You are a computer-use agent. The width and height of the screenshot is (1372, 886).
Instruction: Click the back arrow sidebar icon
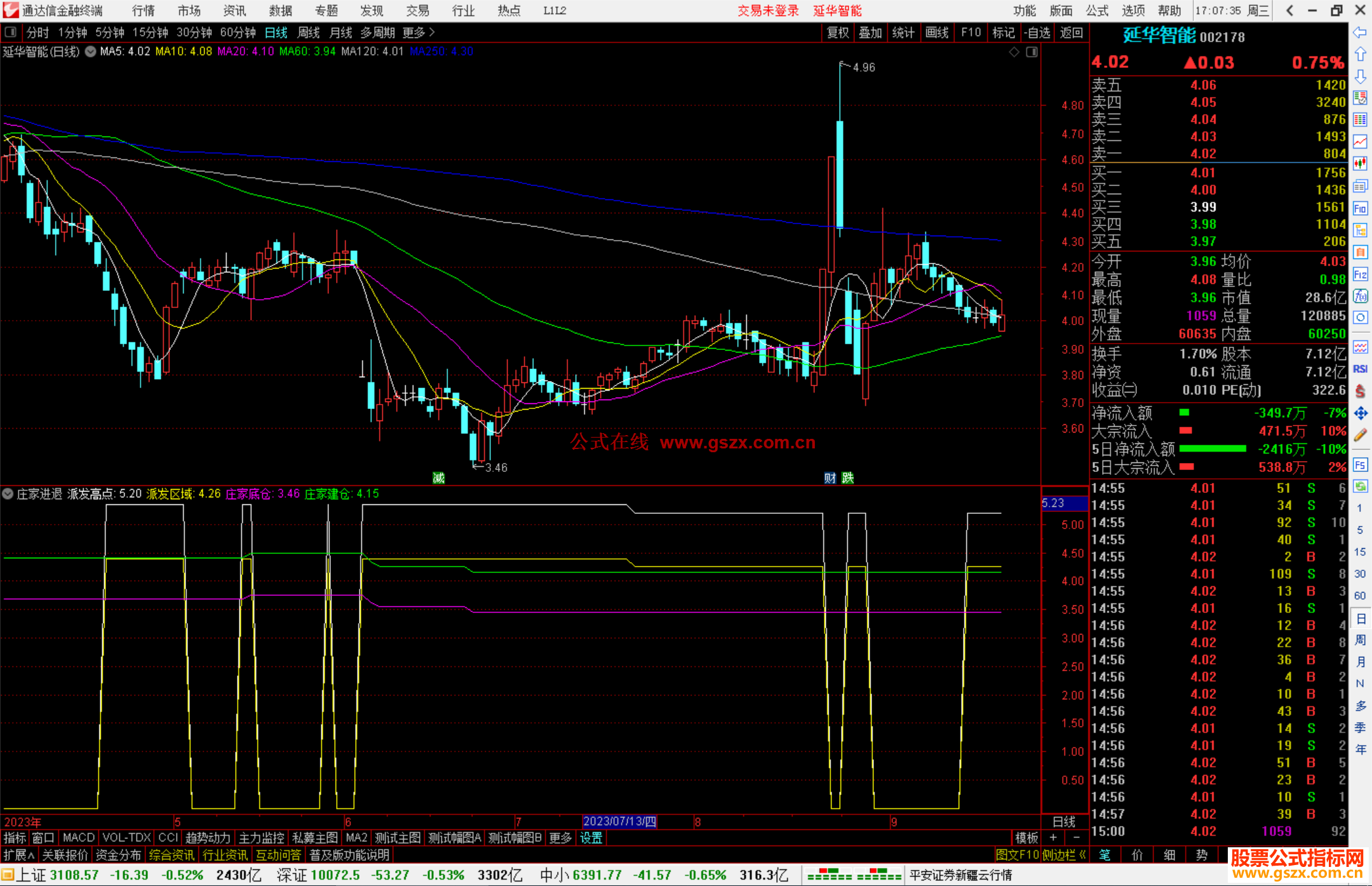click(x=1360, y=32)
